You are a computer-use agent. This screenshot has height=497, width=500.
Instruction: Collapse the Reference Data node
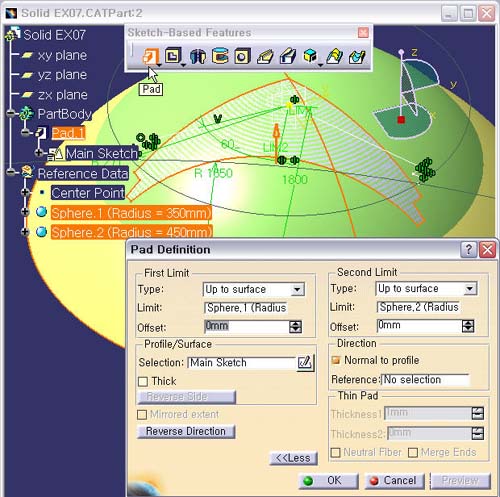tap(11, 172)
